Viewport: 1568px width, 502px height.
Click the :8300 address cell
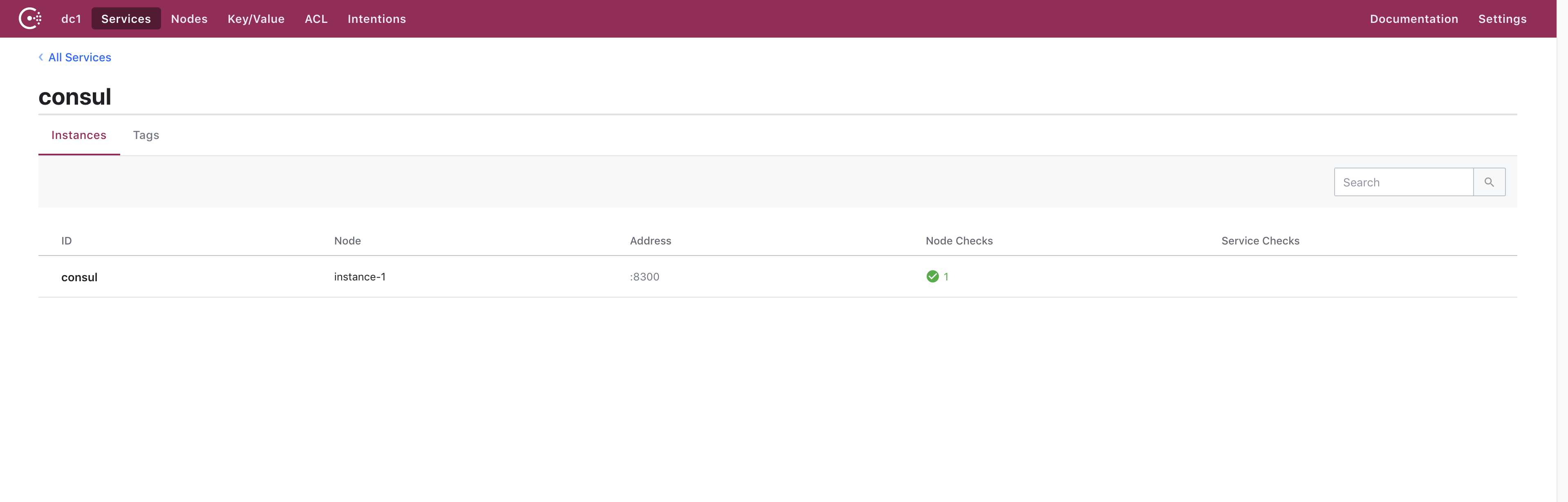(x=644, y=277)
